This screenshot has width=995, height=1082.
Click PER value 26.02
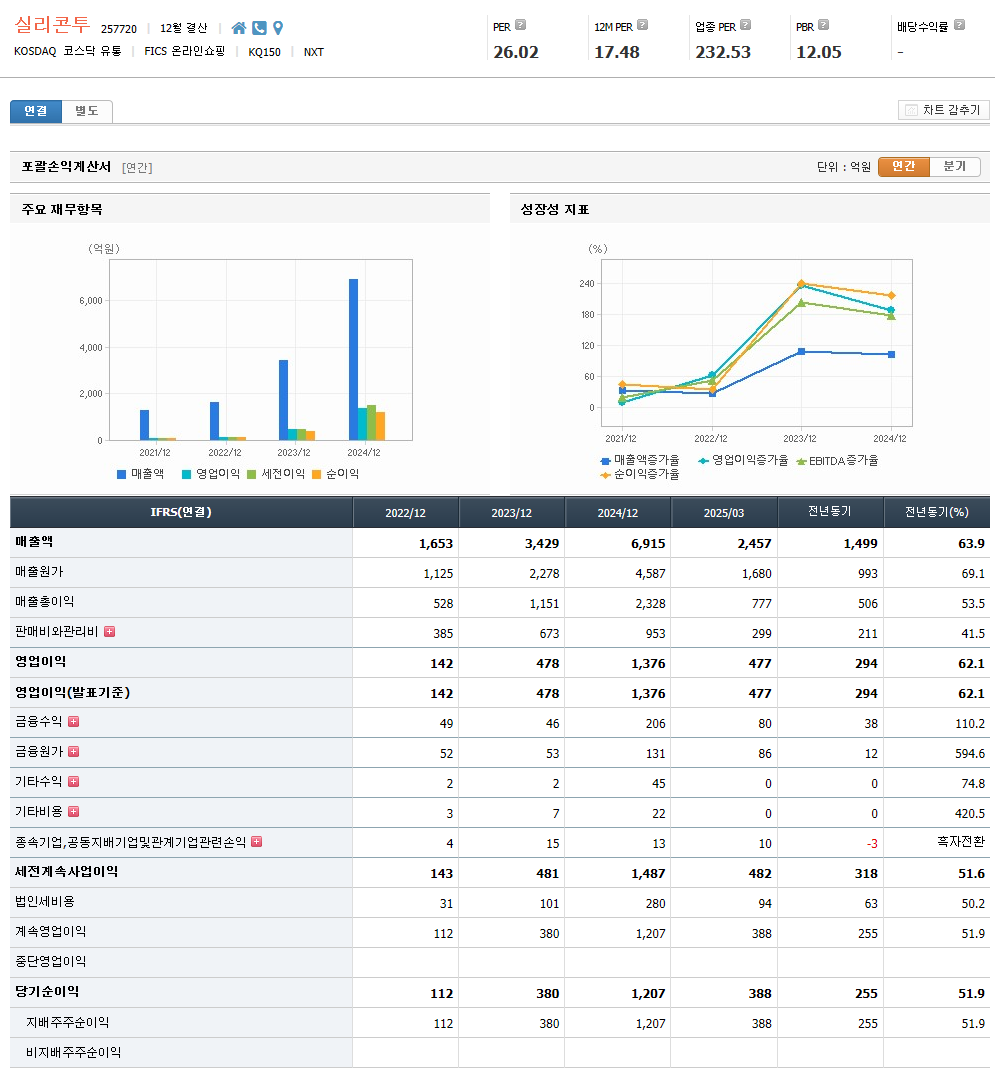516,52
